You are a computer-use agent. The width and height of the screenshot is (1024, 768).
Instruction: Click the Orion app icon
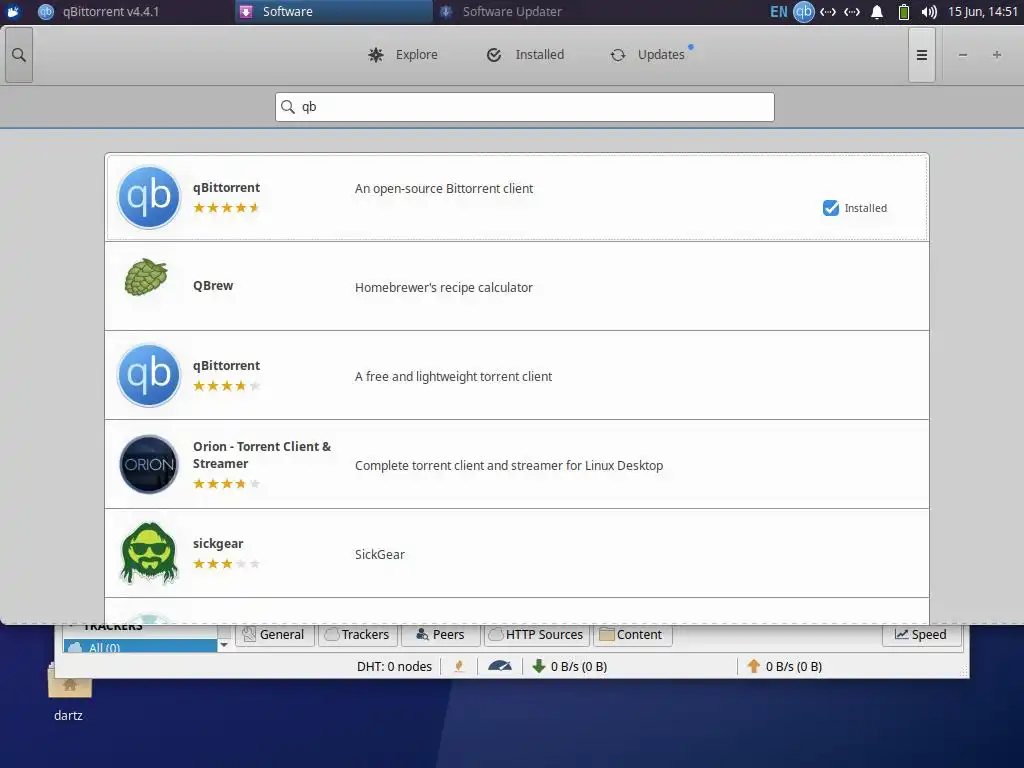click(x=149, y=464)
